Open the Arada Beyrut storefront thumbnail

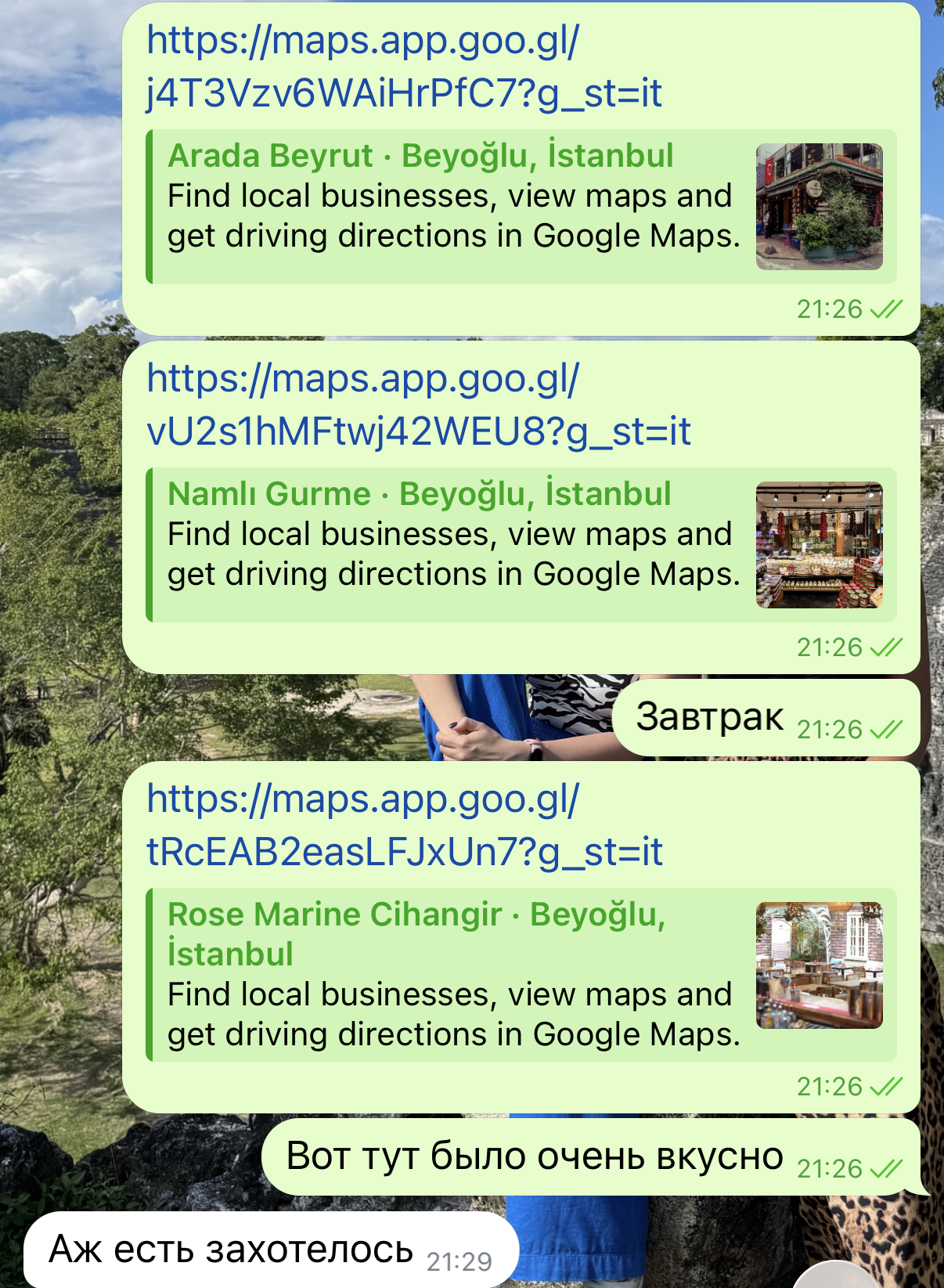pos(819,207)
